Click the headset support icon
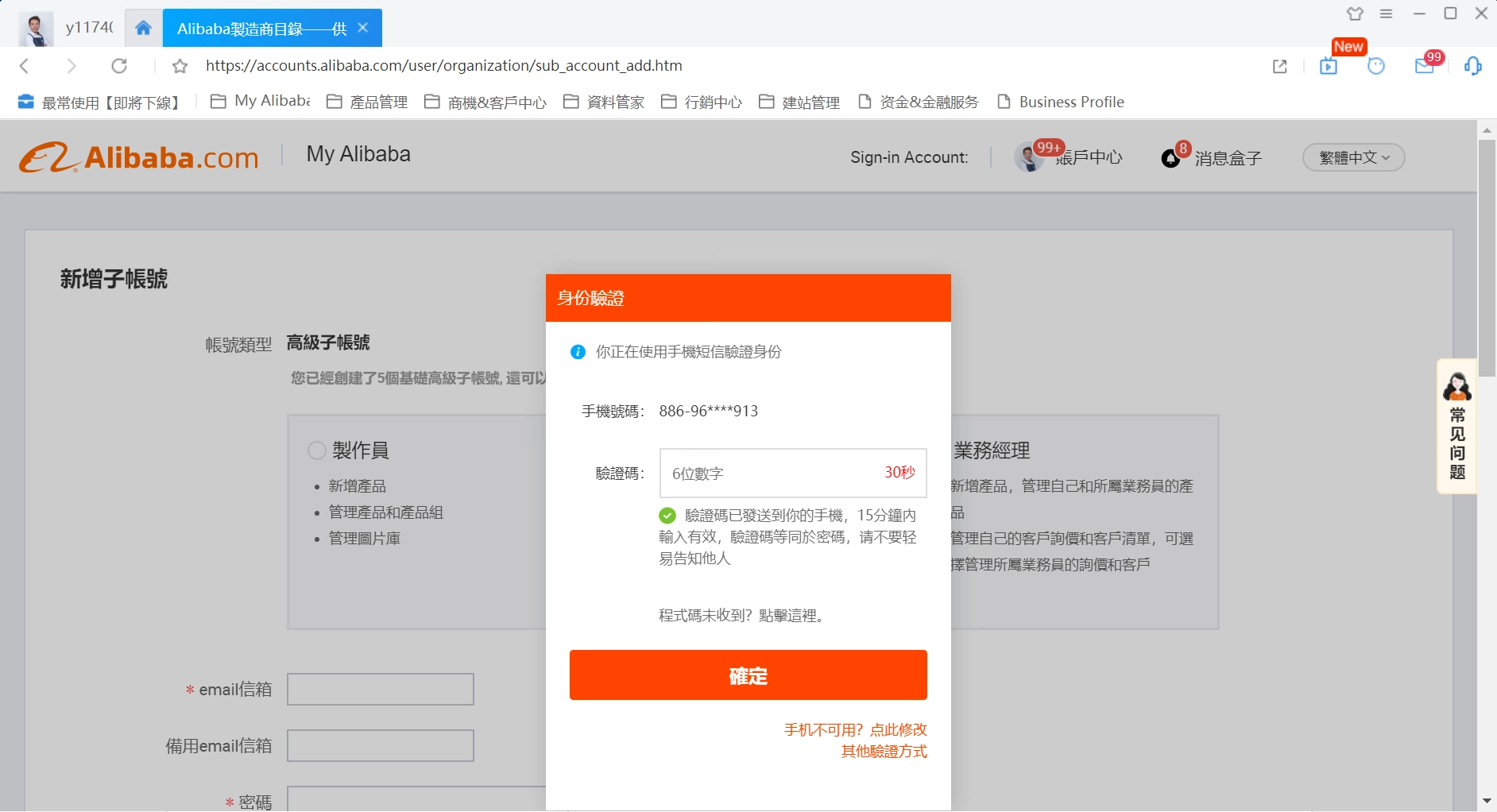Image resolution: width=1497 pixels, height=812 pixels. (x=1473, y=66)
